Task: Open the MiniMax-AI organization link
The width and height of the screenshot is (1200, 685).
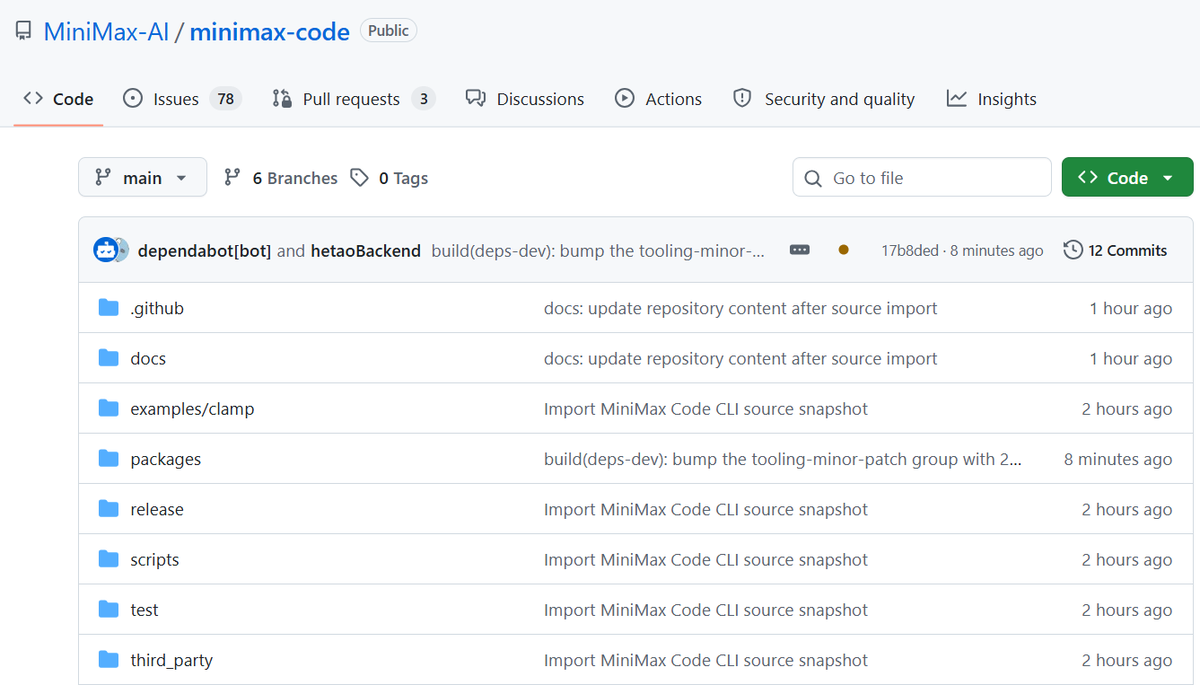Action: click(107, 32)
